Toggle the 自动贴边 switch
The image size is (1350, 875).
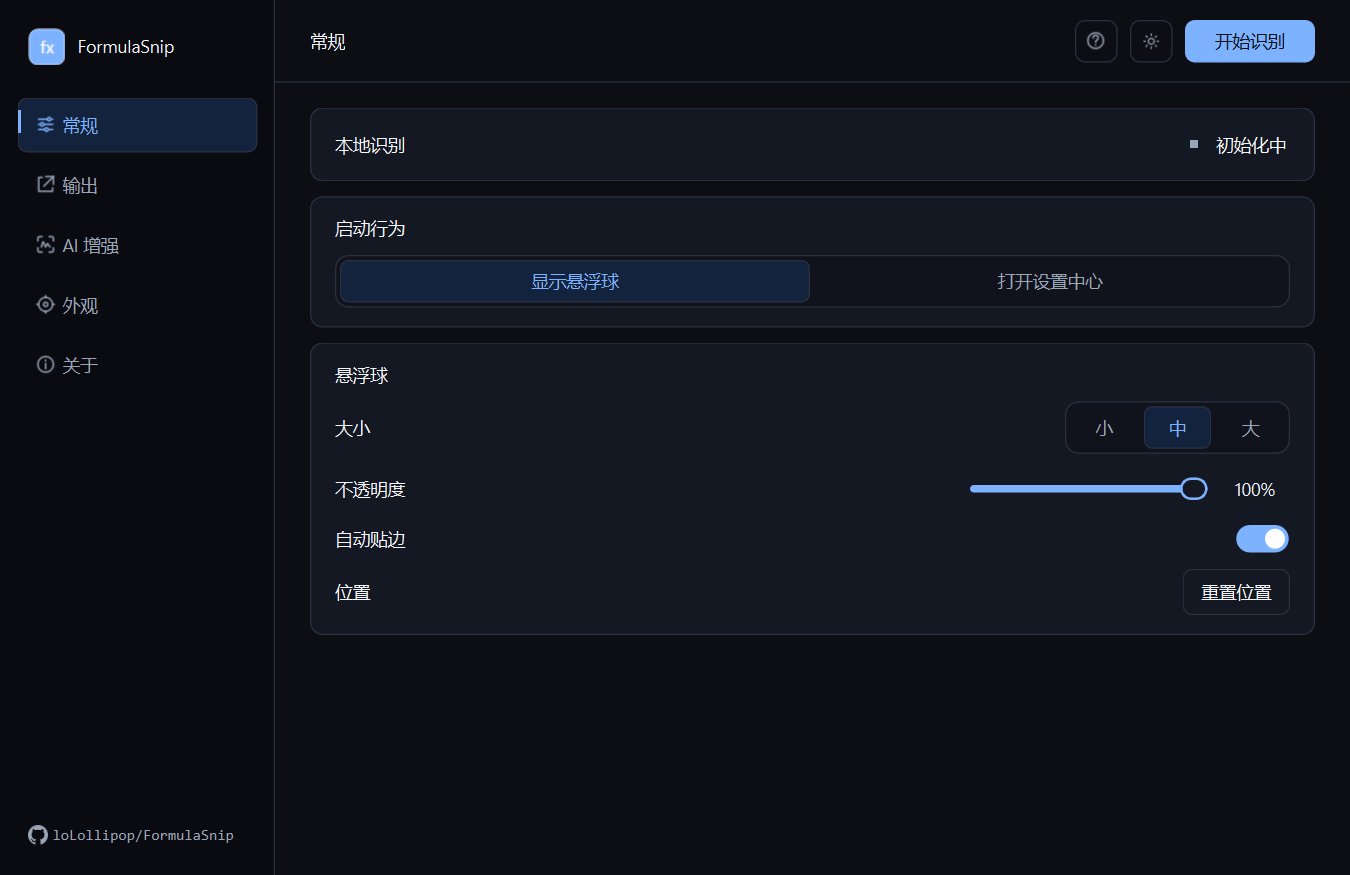tap(1262, 539)
